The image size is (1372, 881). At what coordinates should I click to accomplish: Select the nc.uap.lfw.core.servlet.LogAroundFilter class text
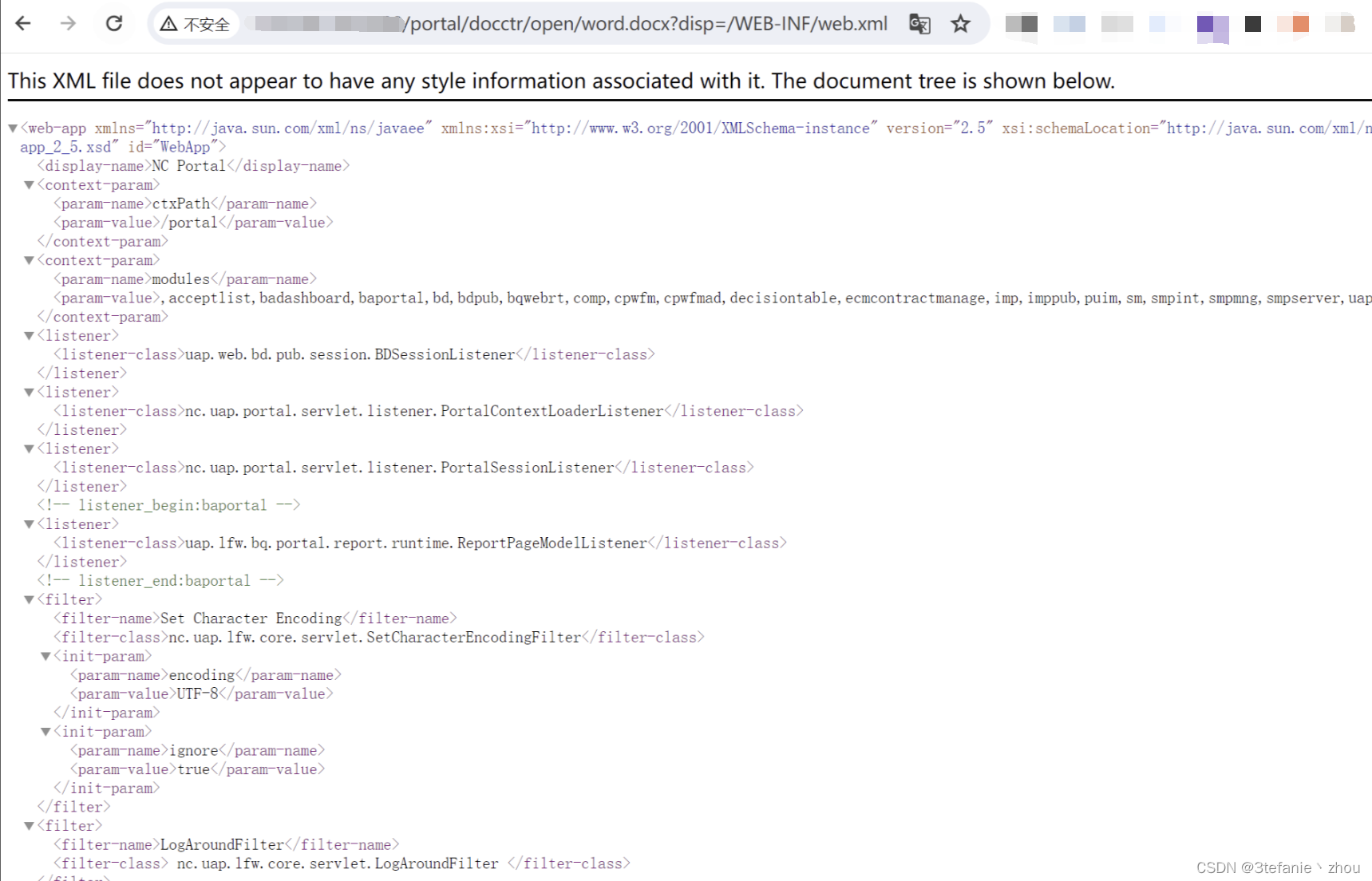tap(338, 863)
